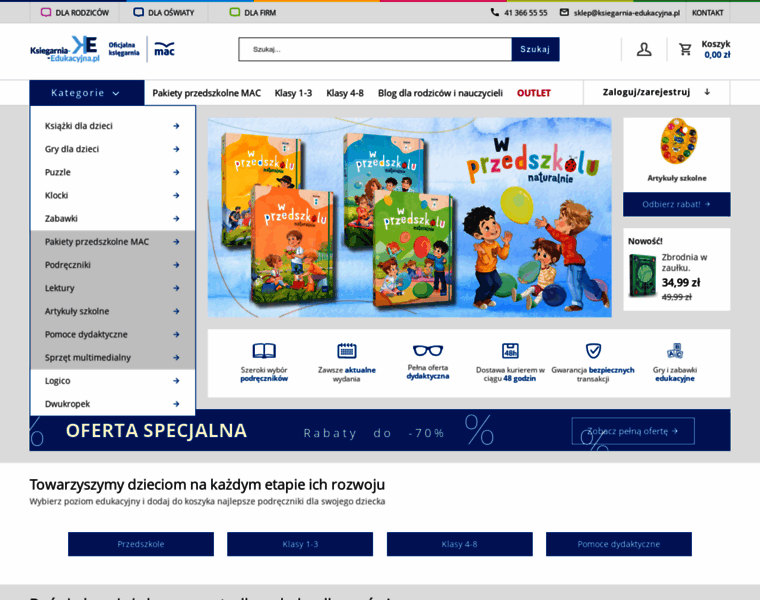Expand the Kategorie dropdown menu
Screen dimensions: 760x600
click(87, 93)
